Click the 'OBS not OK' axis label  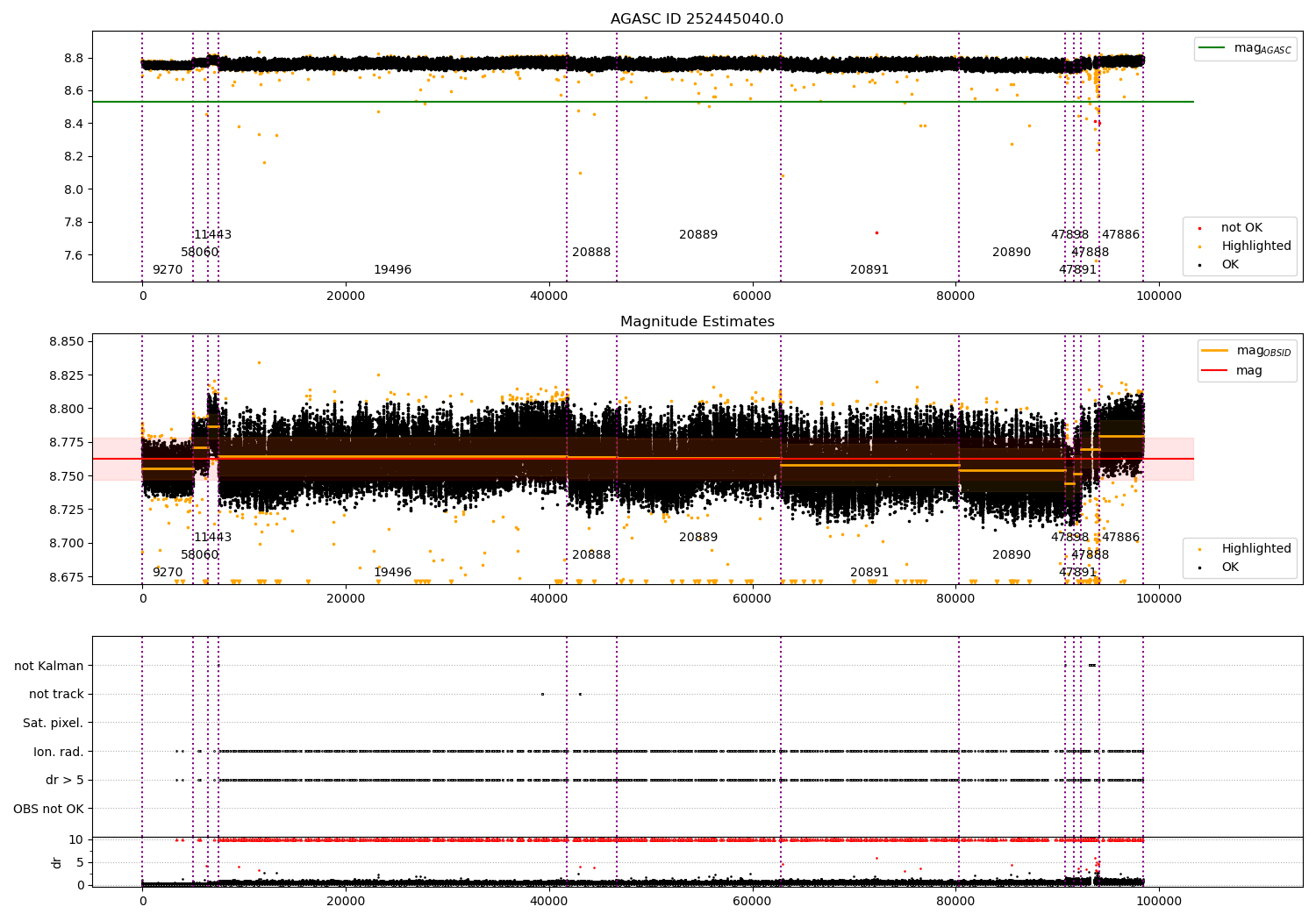coord(49,809)
